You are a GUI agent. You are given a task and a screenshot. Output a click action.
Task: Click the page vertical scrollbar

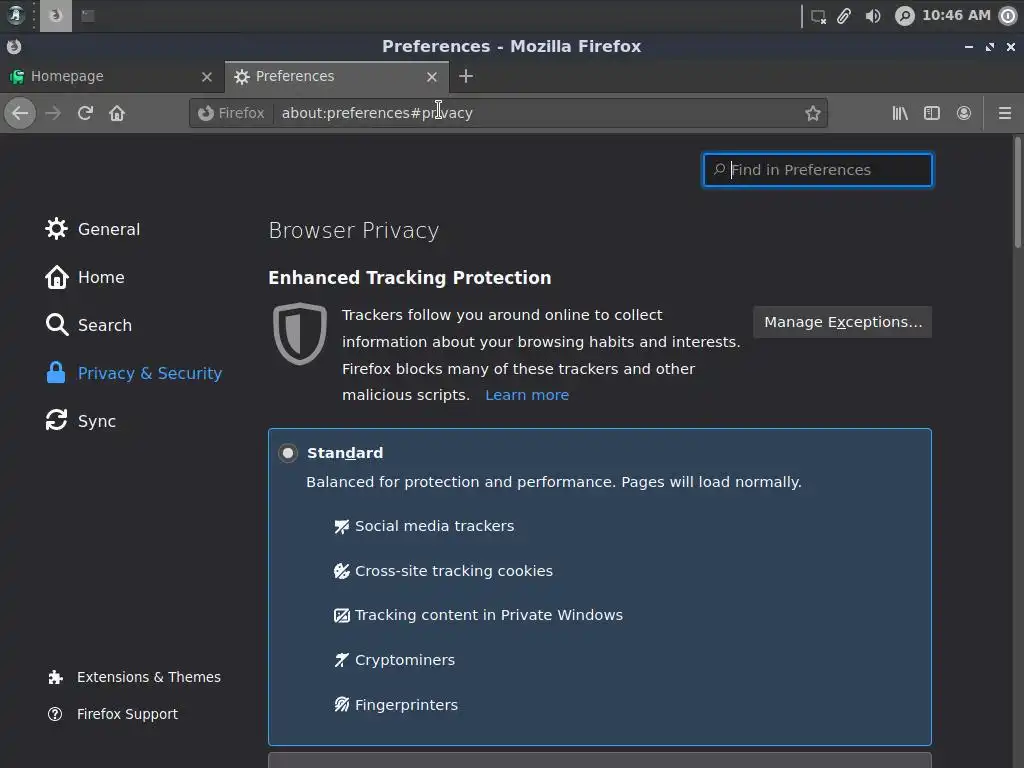coord(1018,192)
